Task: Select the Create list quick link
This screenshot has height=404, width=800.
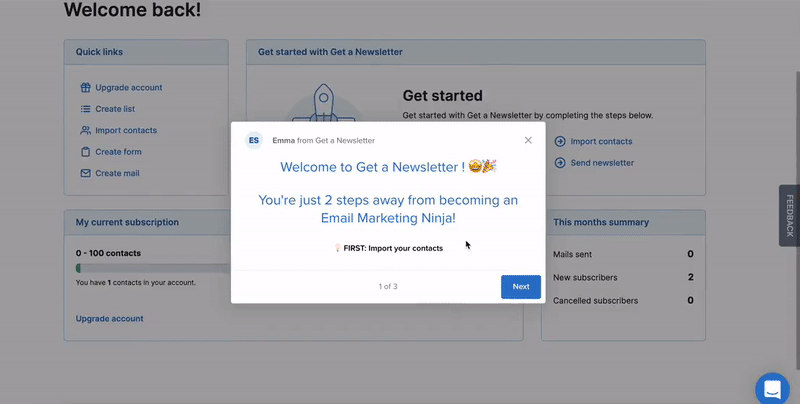Action: [115, 109]
